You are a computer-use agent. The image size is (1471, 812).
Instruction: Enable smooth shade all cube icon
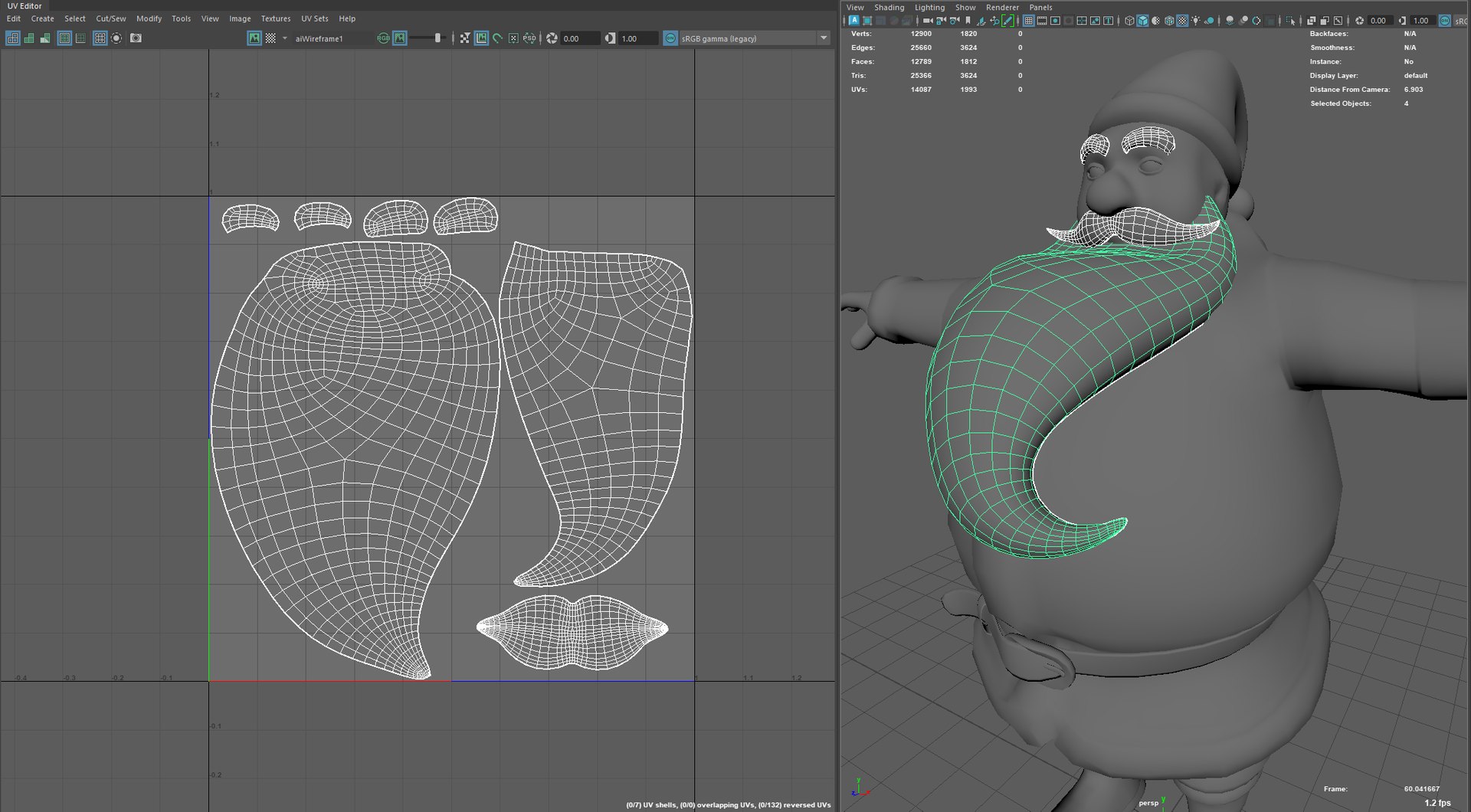coord(1143,21)
